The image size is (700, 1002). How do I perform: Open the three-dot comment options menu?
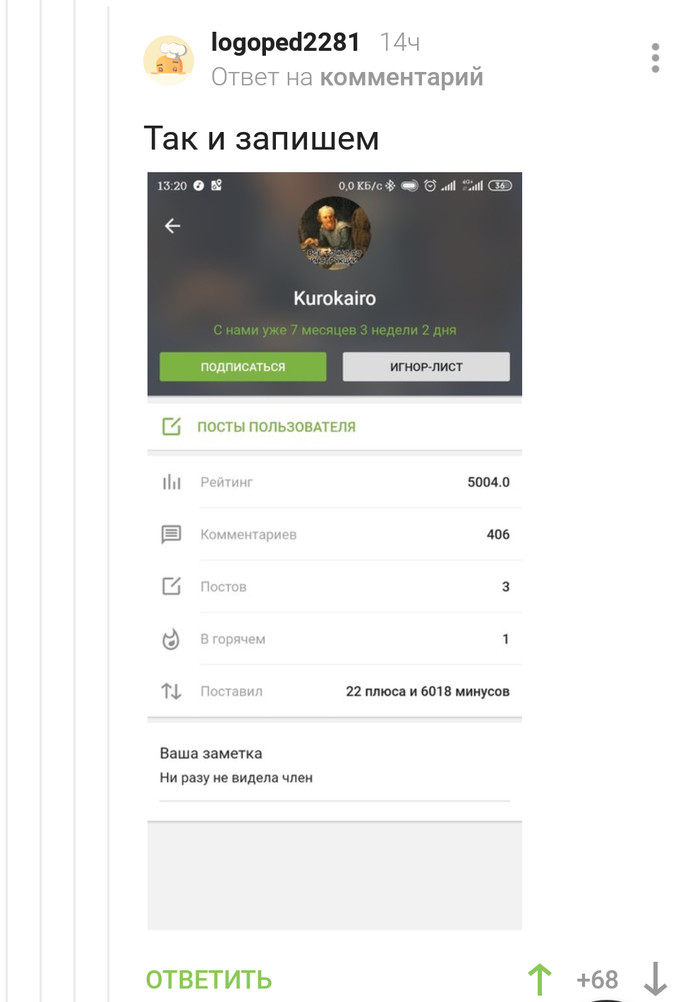[x=655, y=58]
